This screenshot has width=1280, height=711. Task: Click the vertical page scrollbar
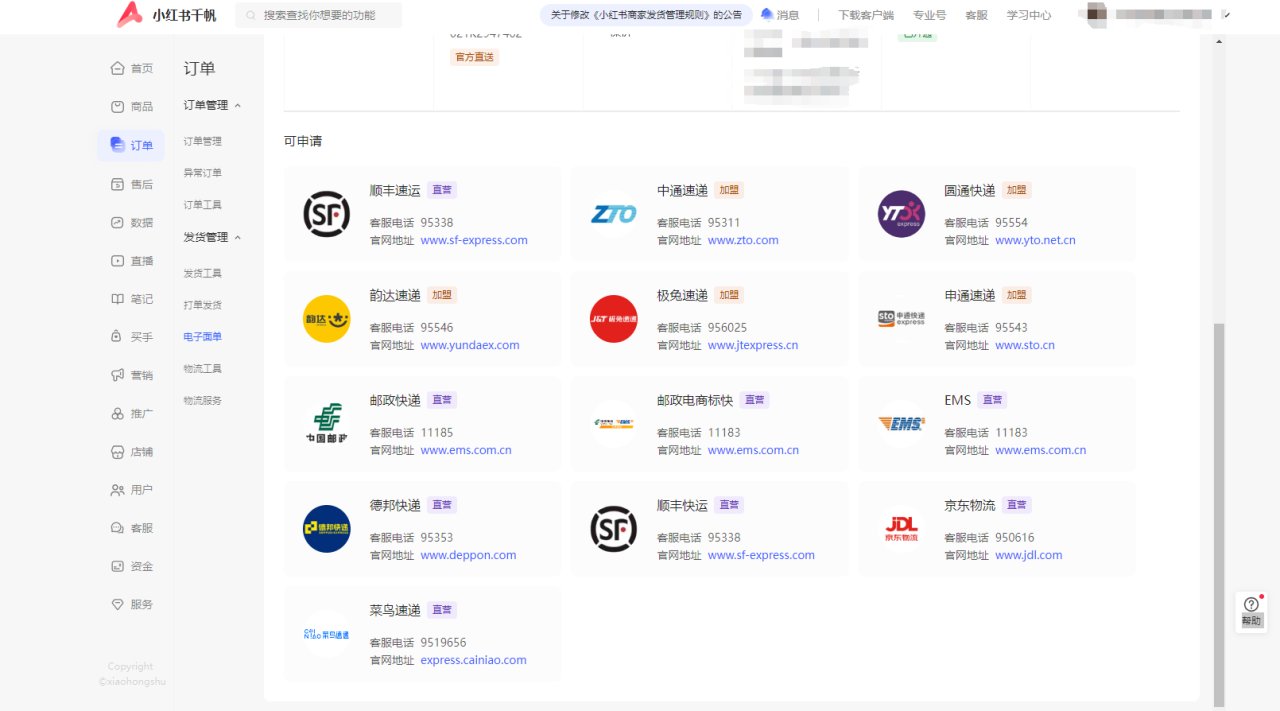(1217, 500)
